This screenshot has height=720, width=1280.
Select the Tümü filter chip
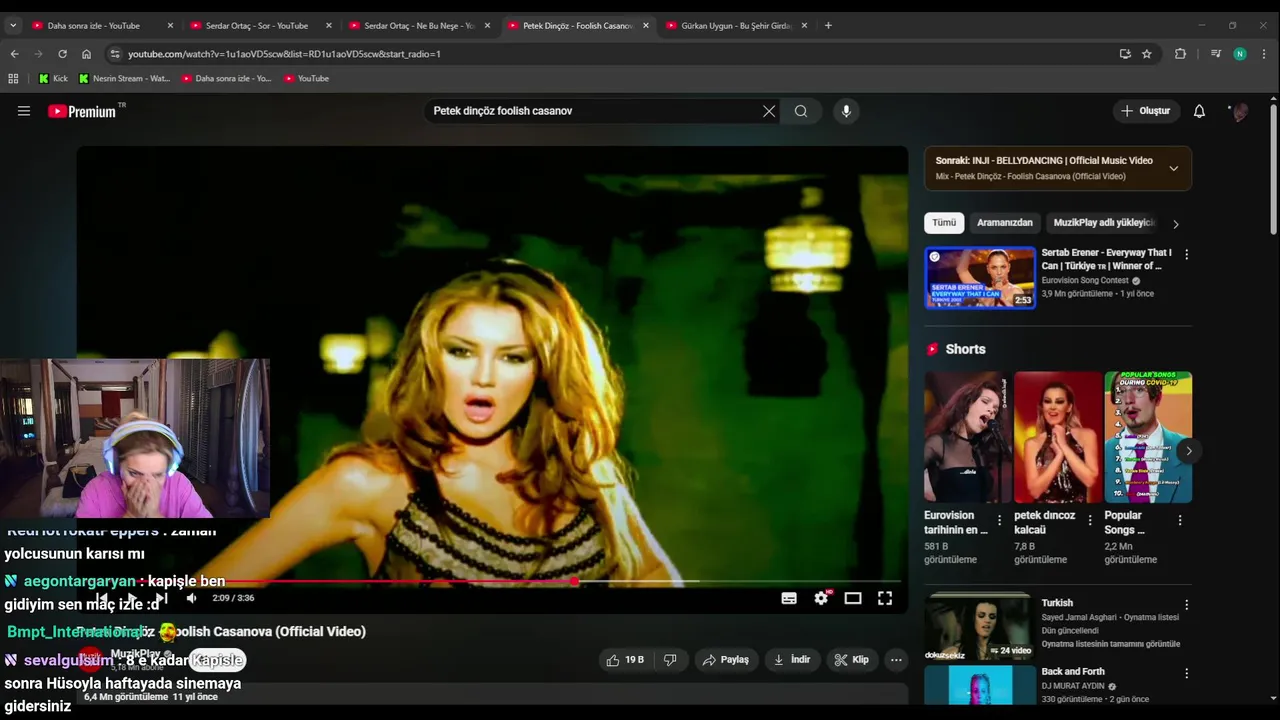(944, 223)
